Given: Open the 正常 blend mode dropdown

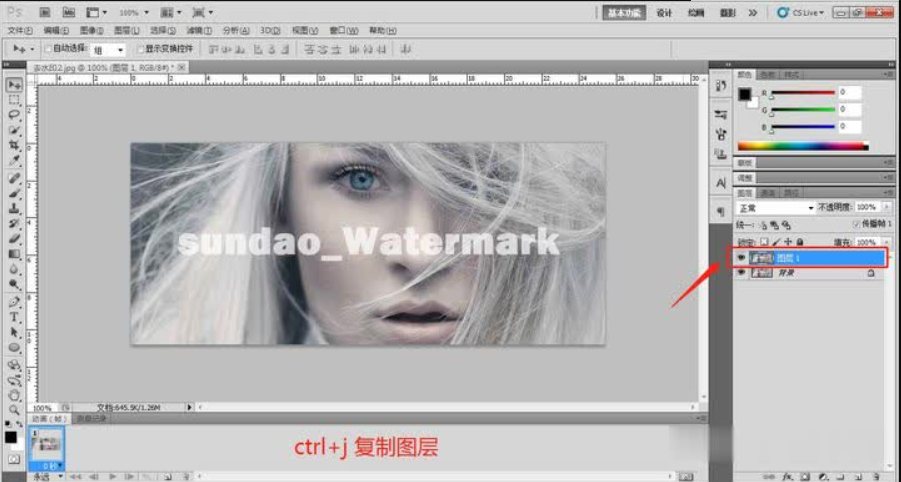Looking at the screenshot, I should pos(776,207).
